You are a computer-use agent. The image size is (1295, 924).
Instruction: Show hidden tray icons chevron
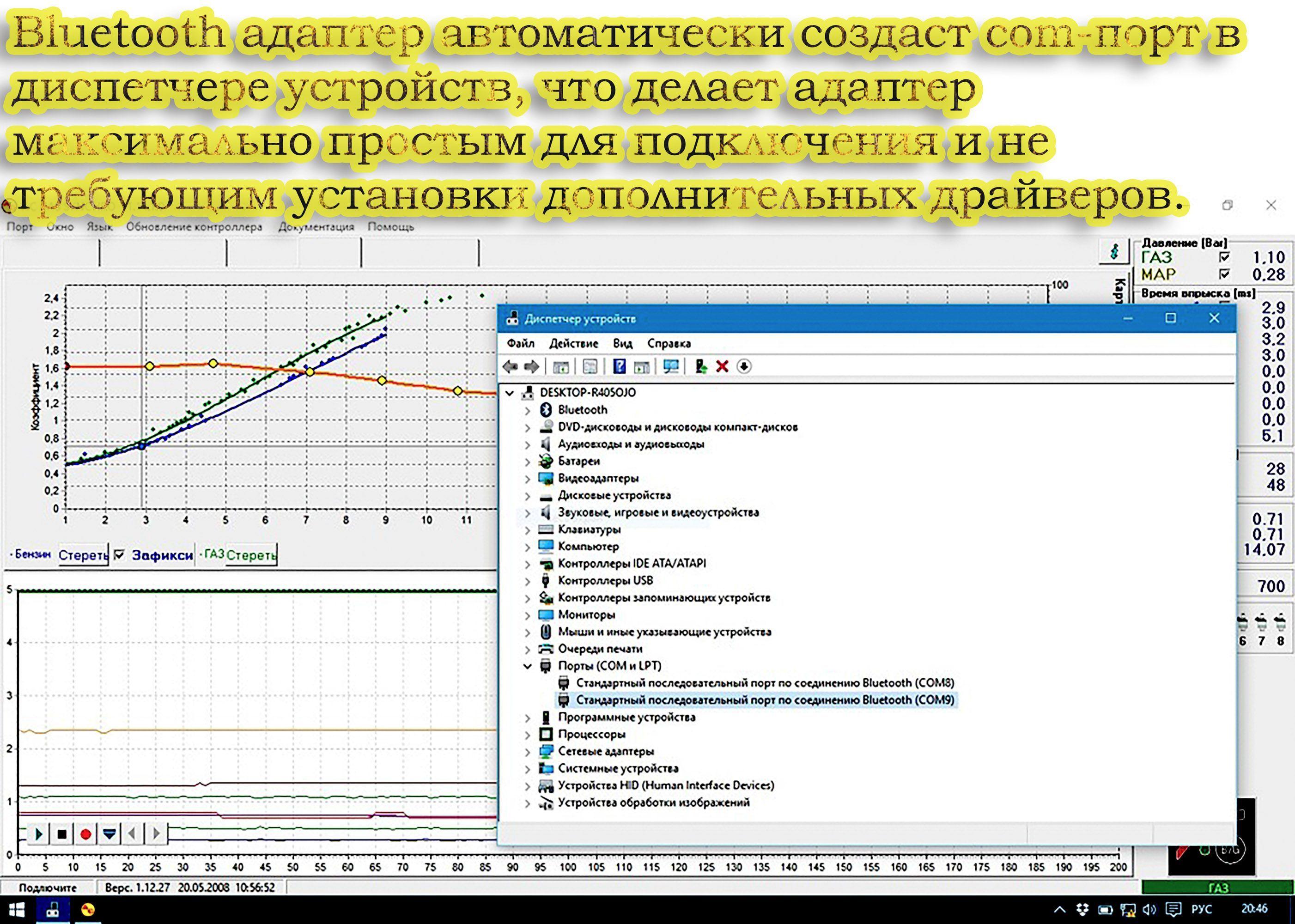[x=1059, y=909]
